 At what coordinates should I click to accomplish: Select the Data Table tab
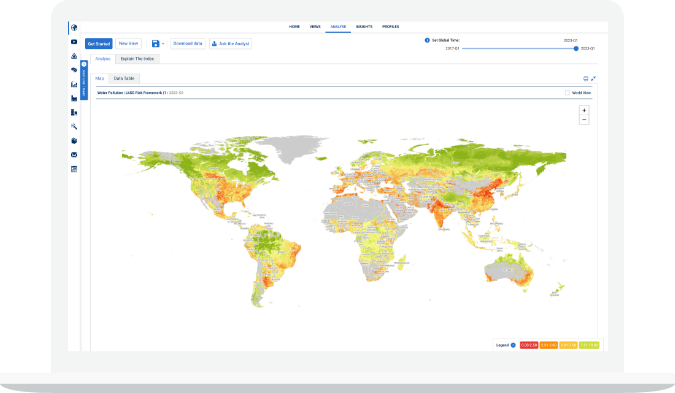click(124, 78)
